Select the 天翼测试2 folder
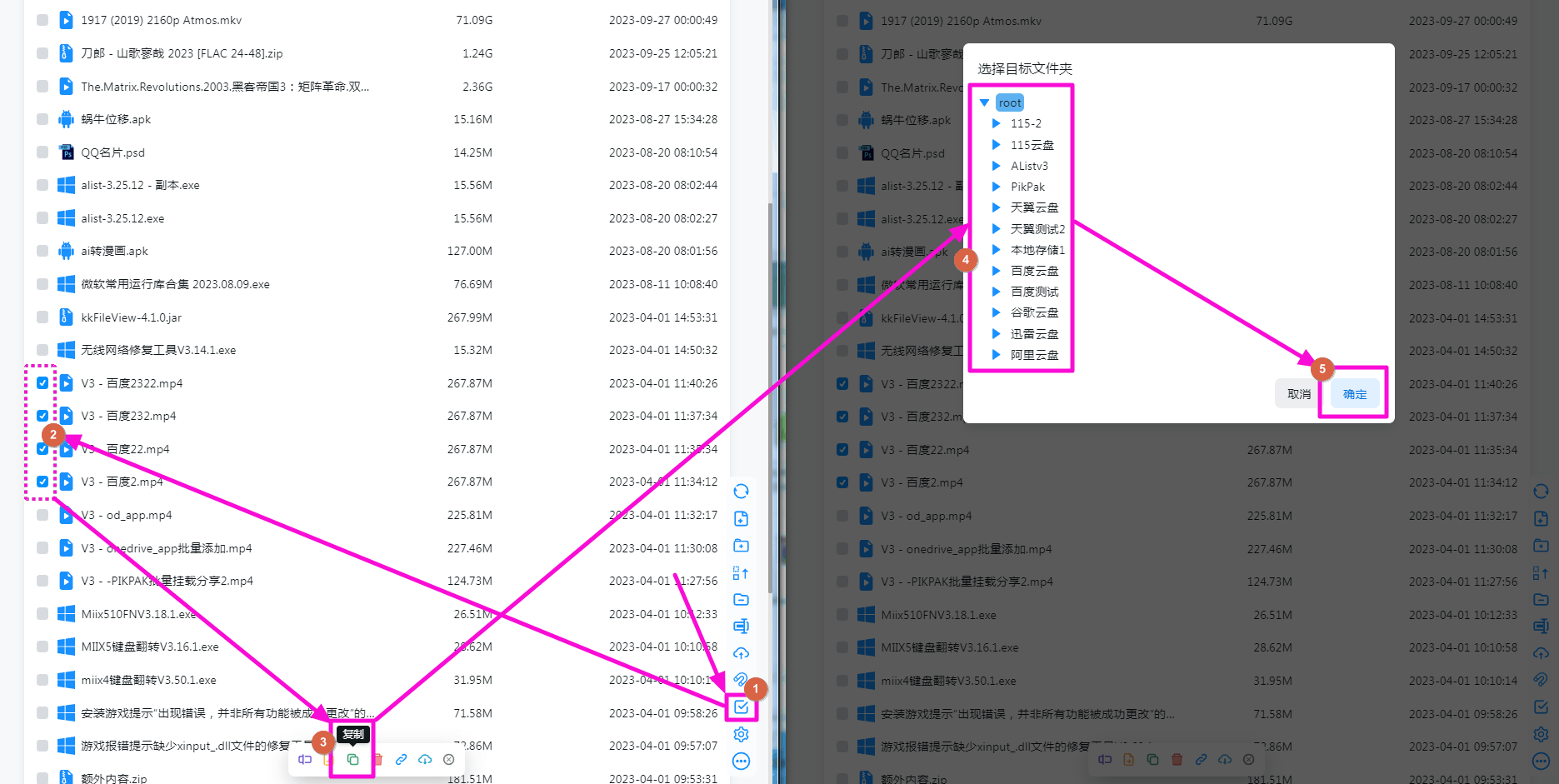1559x784 pixels. [x=1037, y=228]
